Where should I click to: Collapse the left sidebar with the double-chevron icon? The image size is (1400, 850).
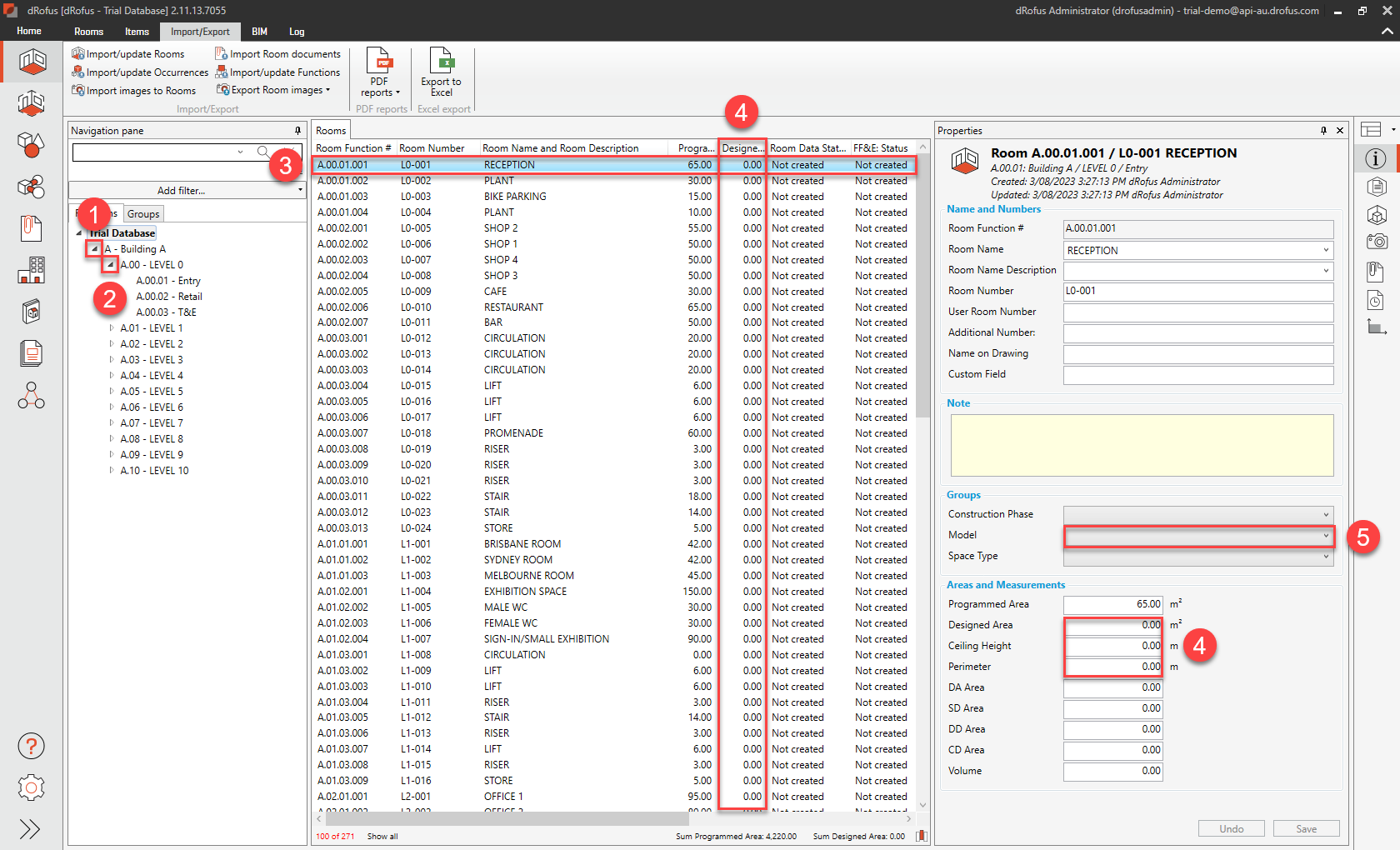tap(31, 829)
